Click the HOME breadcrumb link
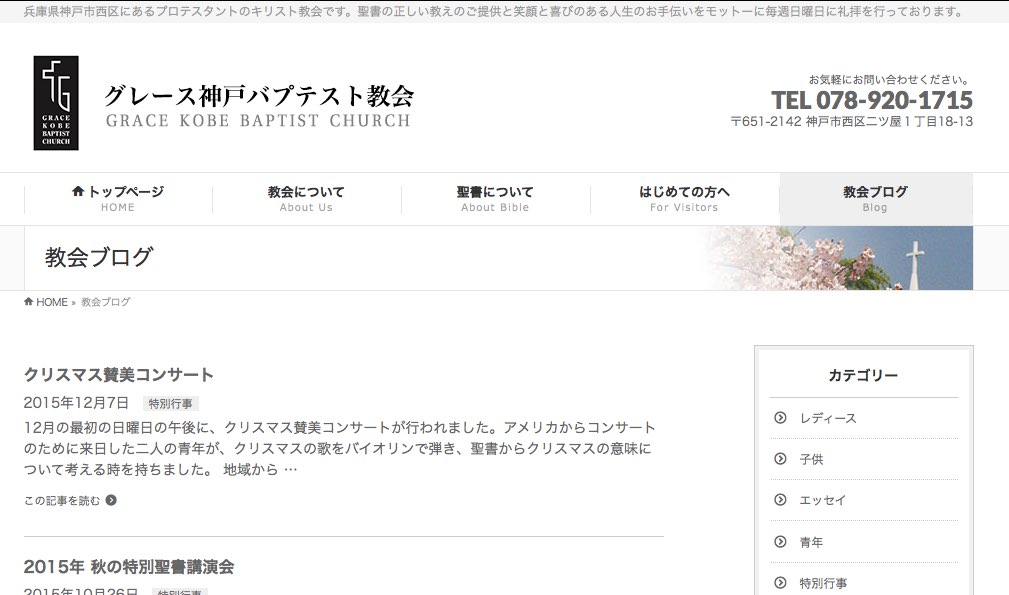 pyautogui.click(x=51, y=302)
